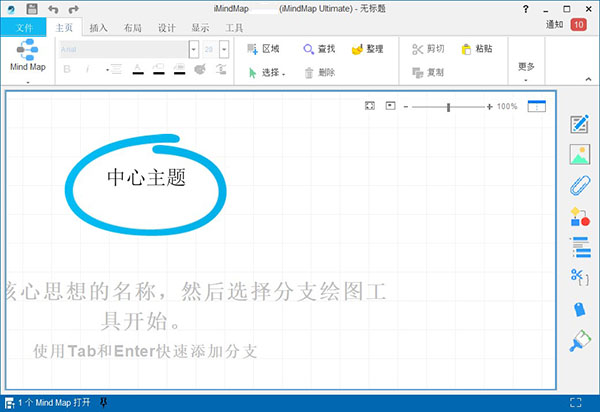Switch to the 插入 ribbon tab

pos(99,28)
